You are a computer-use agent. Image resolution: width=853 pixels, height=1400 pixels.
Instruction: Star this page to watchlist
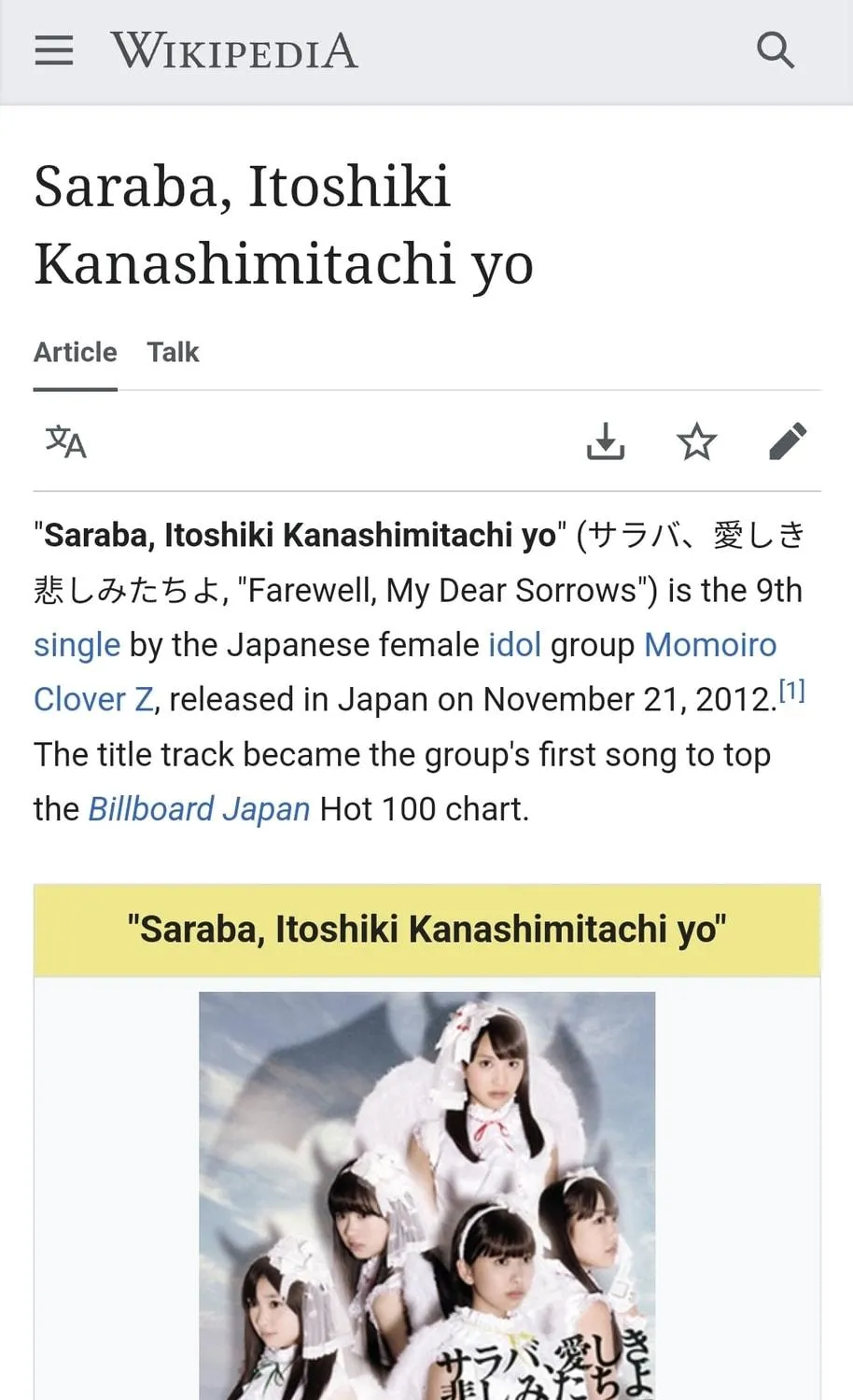[x=696, y=441]
